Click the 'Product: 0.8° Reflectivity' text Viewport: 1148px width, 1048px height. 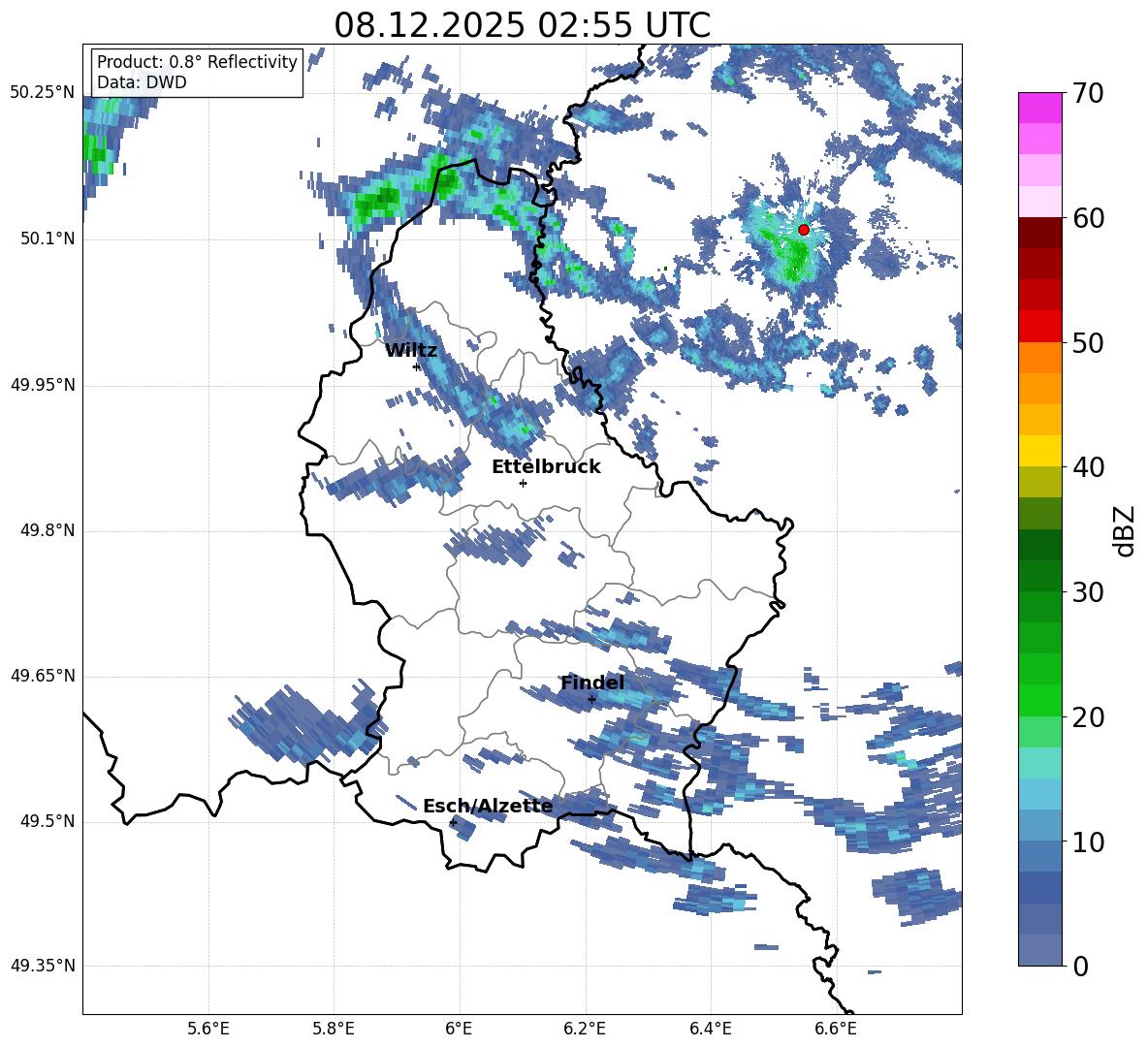(197, 62)
